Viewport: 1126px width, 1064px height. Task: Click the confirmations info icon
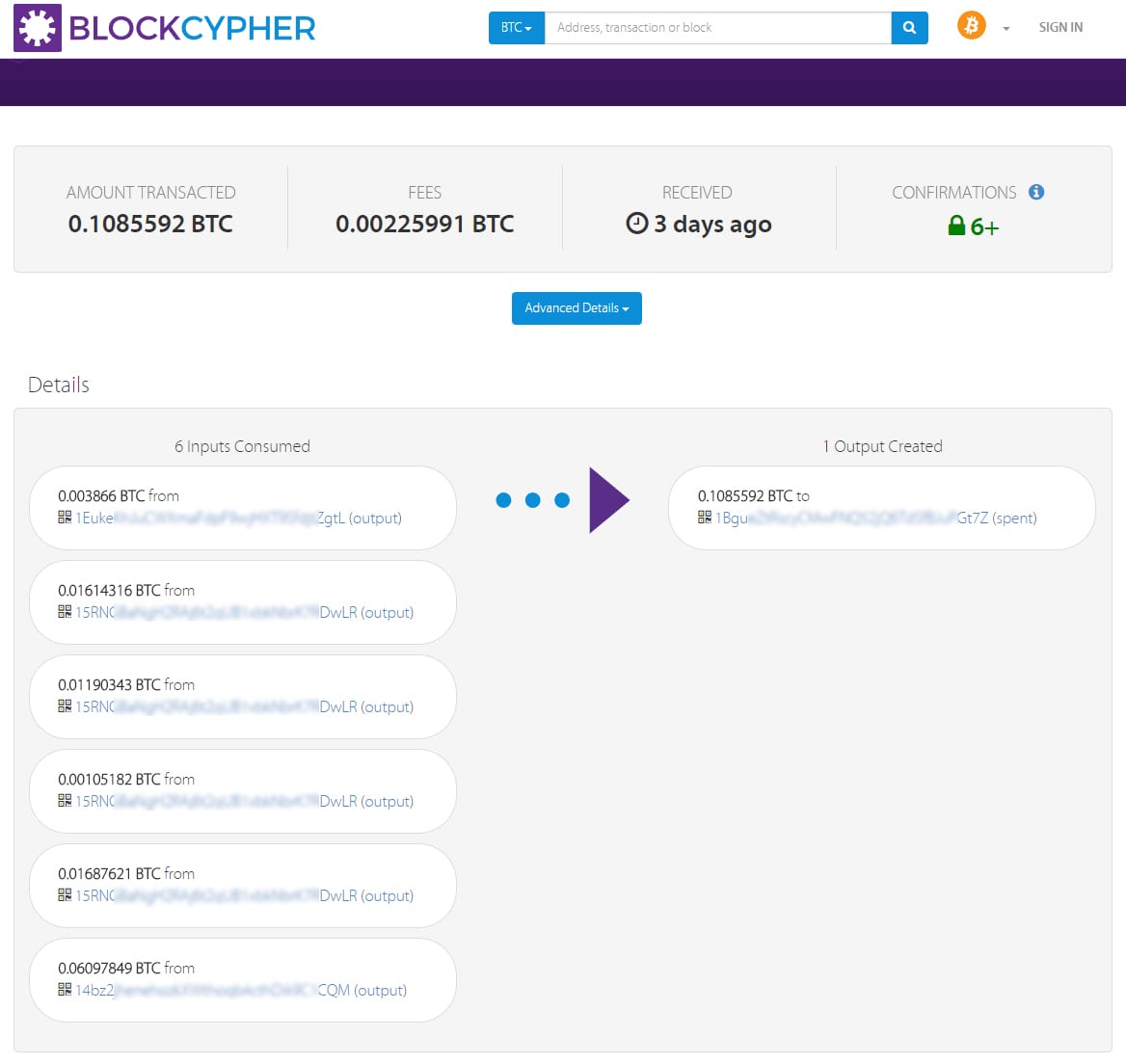pos(1035,192)
